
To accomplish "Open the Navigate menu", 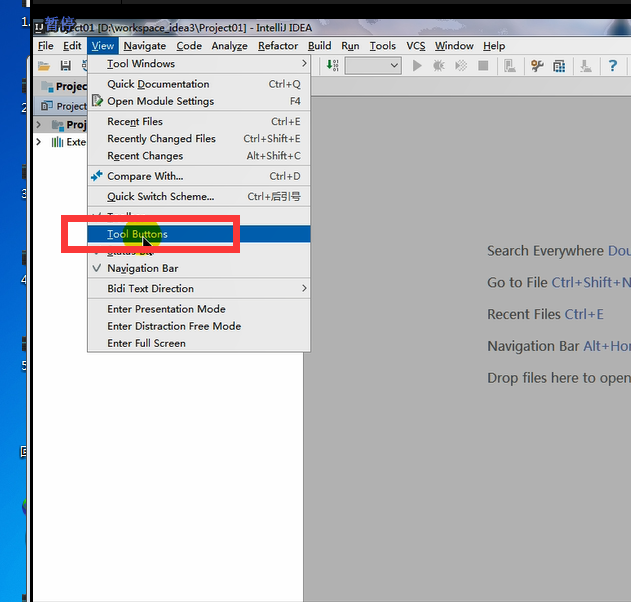I will [x=145, y=46].
